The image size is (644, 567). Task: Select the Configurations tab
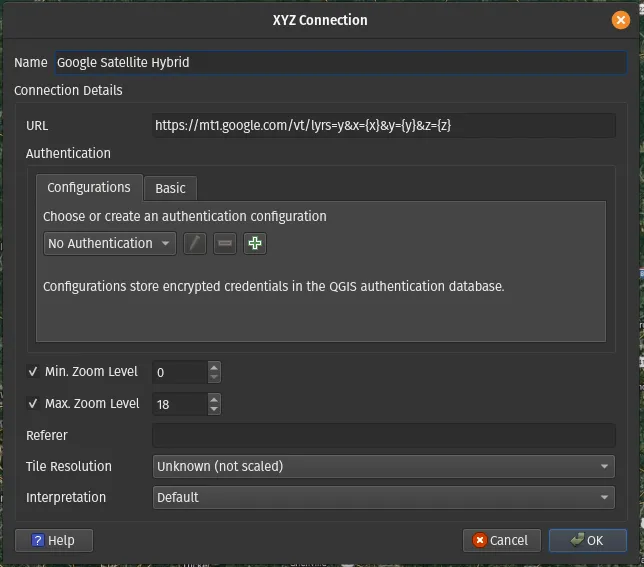pyautogui.click(x=89, y=187)
